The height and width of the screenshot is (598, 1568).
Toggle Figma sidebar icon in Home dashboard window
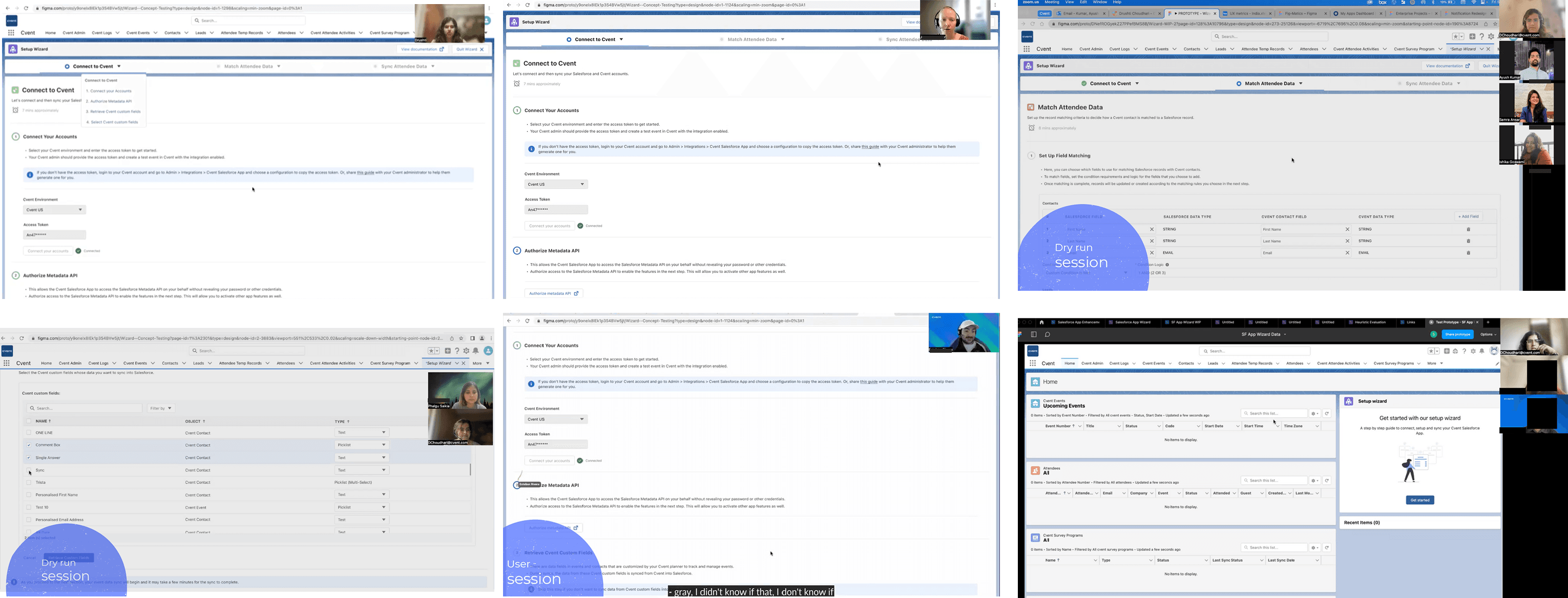1034,334
